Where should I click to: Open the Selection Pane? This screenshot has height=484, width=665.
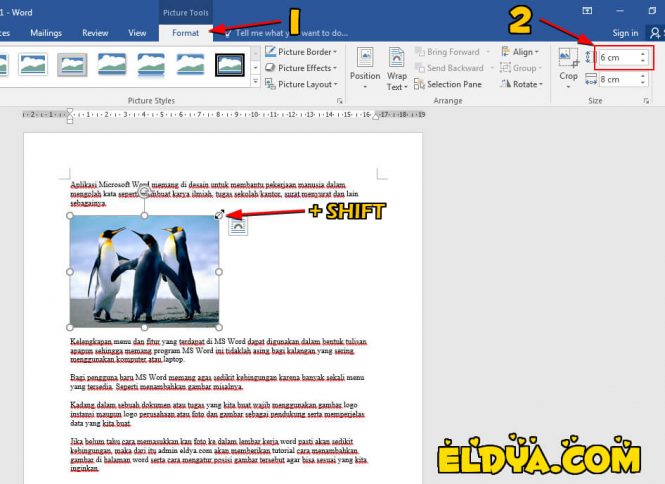[448, 84]
